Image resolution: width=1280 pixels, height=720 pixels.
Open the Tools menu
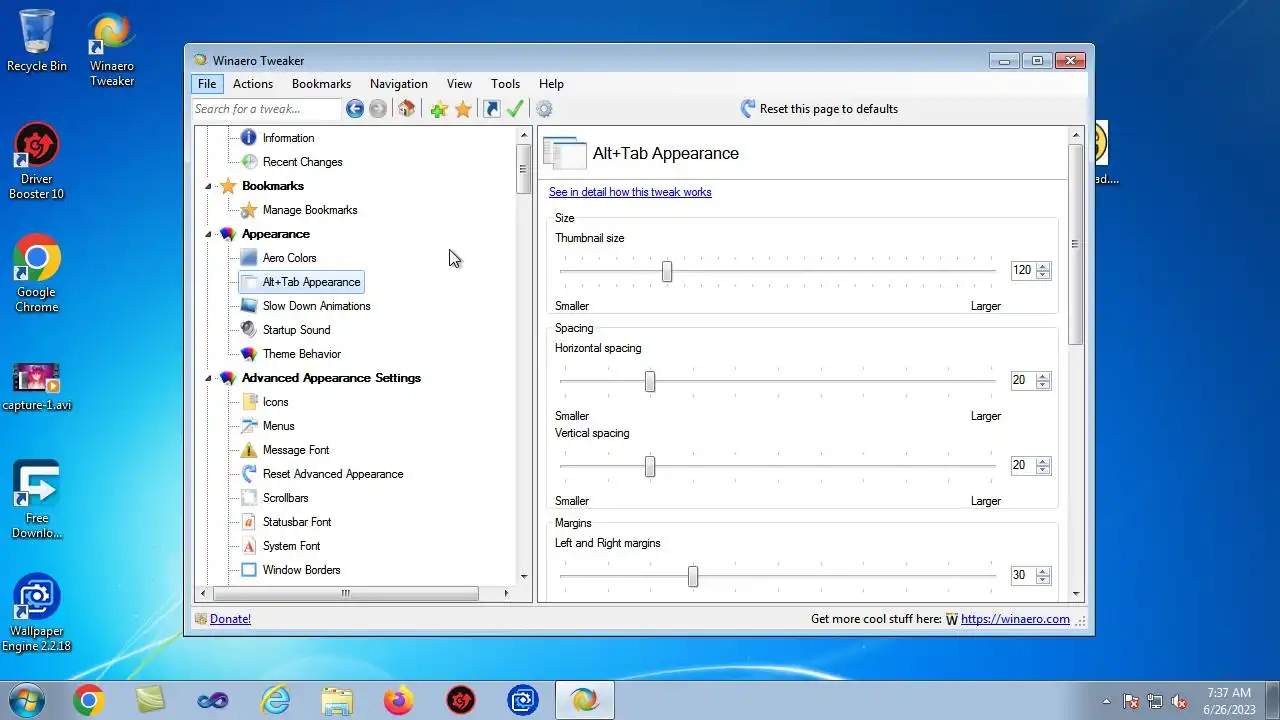[x=505, y=84]
